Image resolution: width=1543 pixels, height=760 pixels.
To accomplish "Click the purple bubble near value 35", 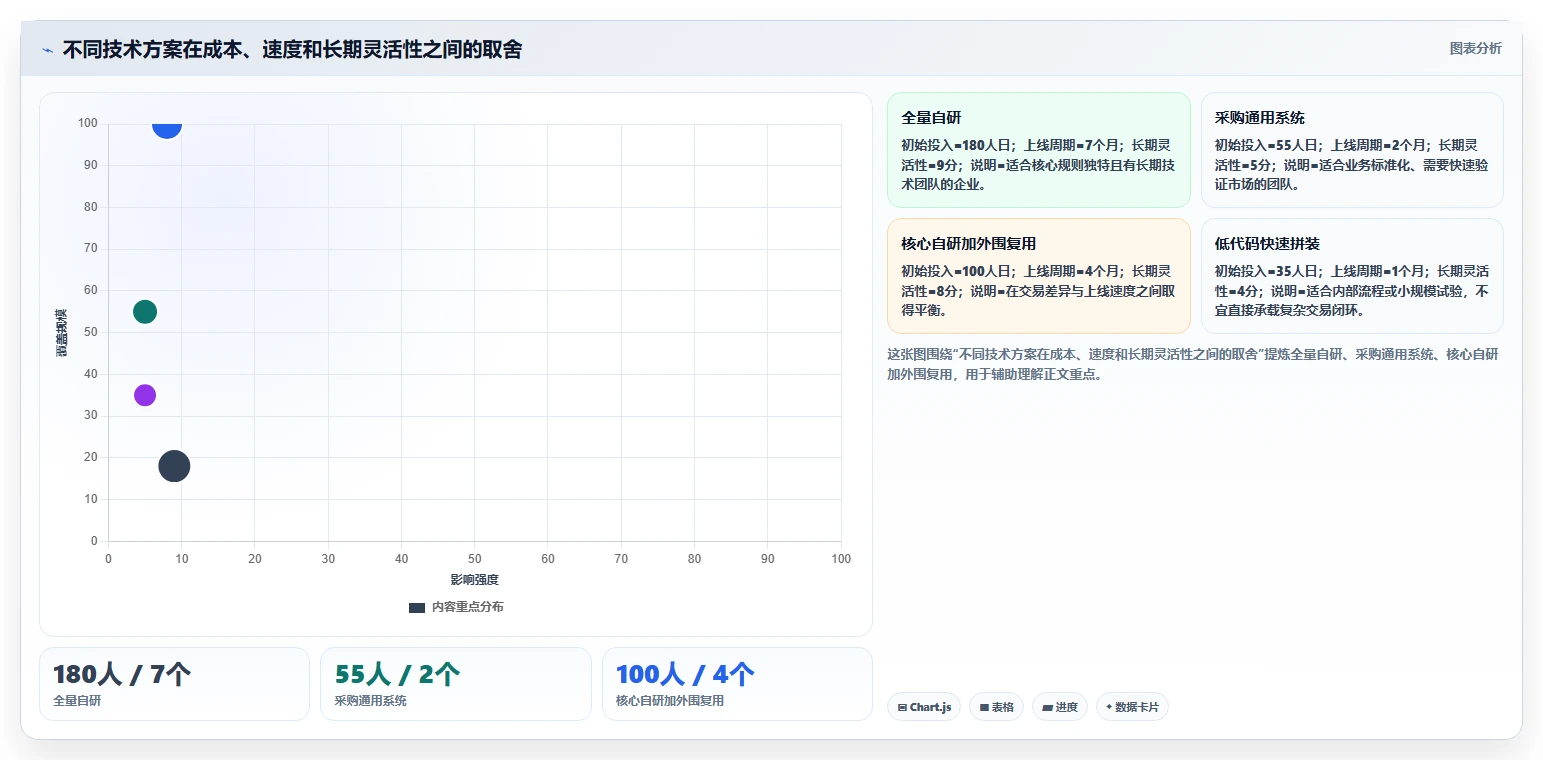I will click(145, 395).
